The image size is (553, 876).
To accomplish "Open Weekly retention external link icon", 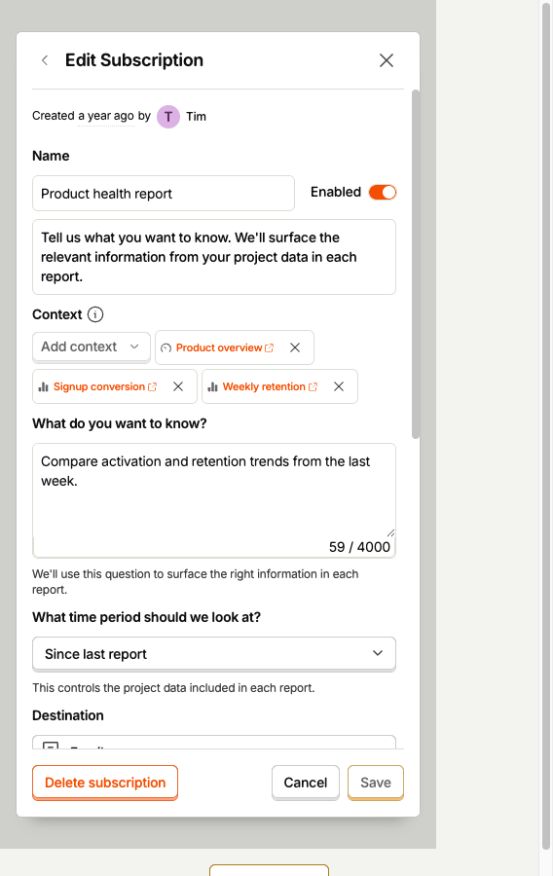I will click(313, 387).
